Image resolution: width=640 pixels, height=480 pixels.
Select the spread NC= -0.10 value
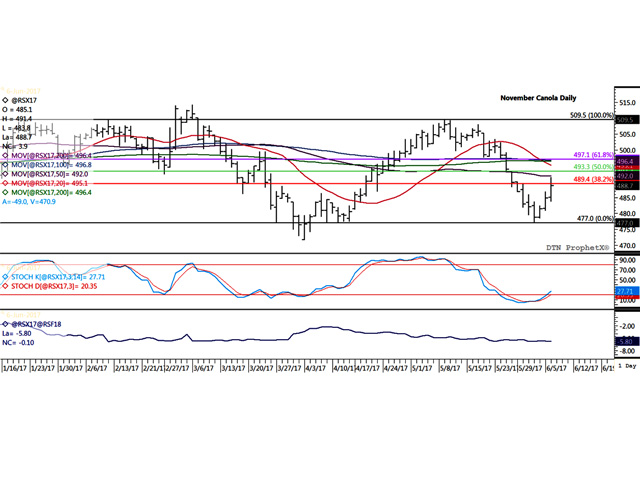18,342
